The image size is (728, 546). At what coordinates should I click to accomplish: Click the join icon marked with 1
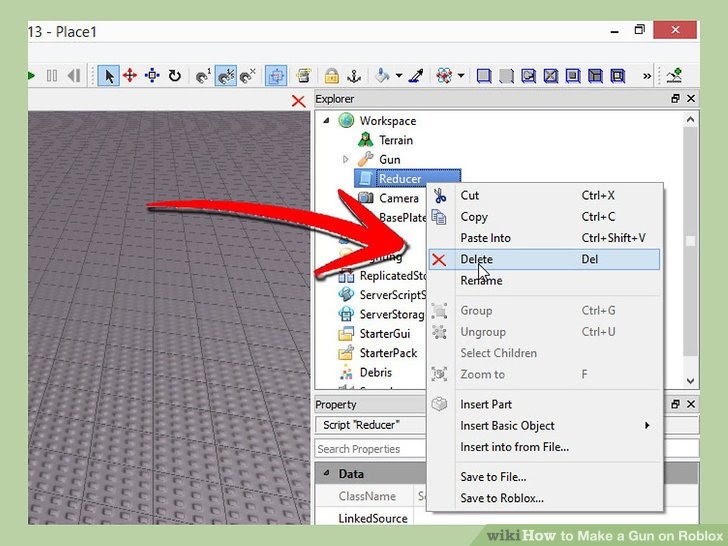coord(203,76)
